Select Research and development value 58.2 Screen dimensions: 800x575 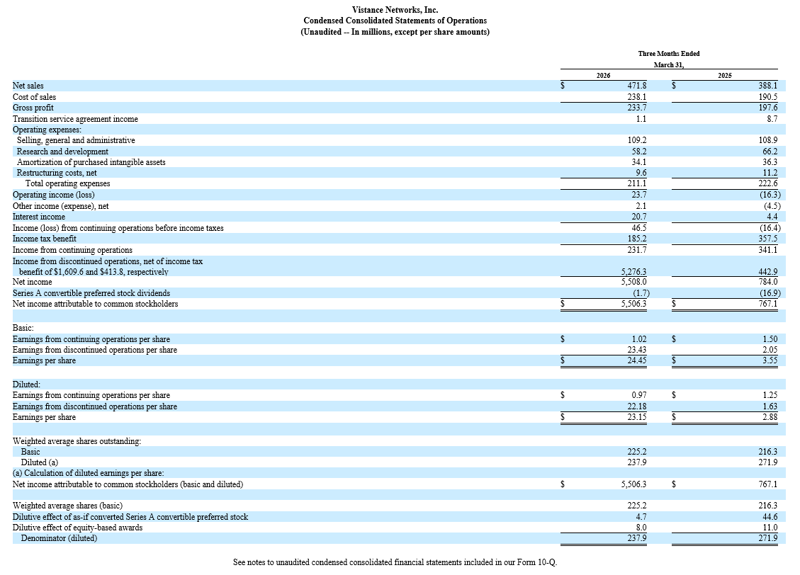[x=639, y=152]
